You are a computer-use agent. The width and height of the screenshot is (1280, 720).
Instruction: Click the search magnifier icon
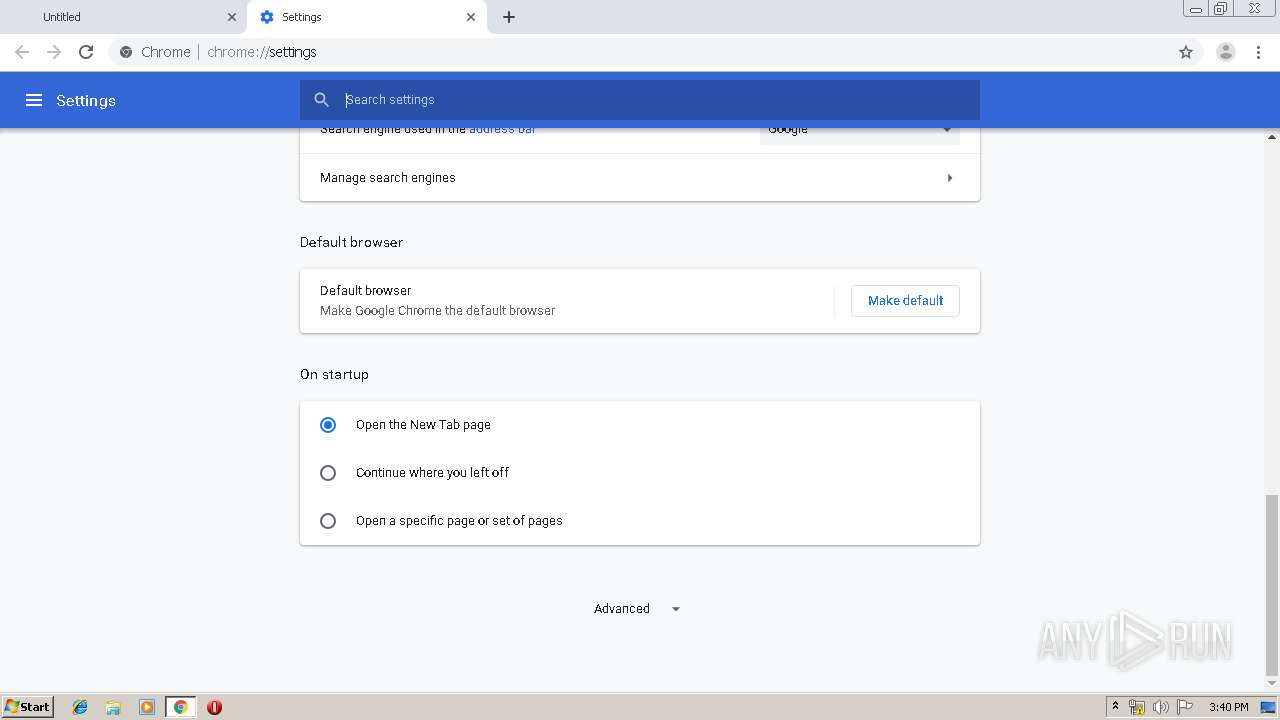321,100
